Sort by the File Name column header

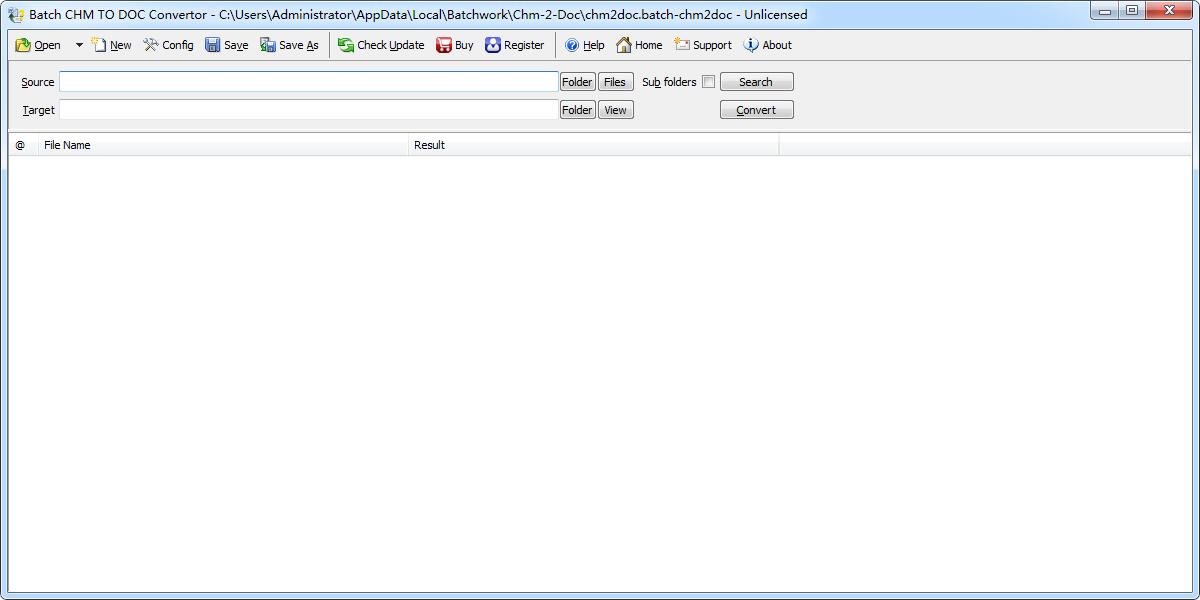(223, 145)
